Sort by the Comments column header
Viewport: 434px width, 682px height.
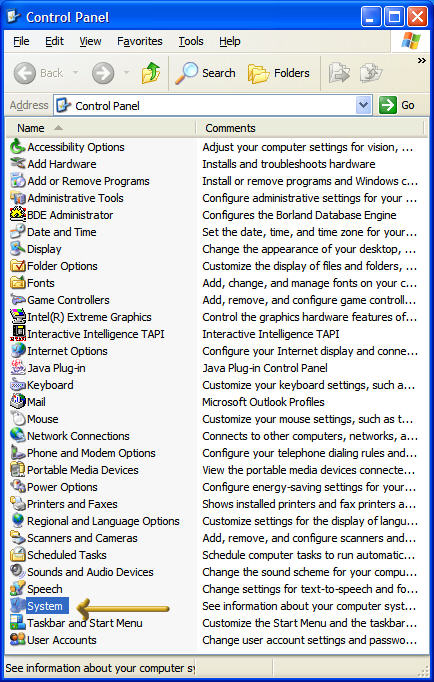pyautogui.click(x=310, y=128)
